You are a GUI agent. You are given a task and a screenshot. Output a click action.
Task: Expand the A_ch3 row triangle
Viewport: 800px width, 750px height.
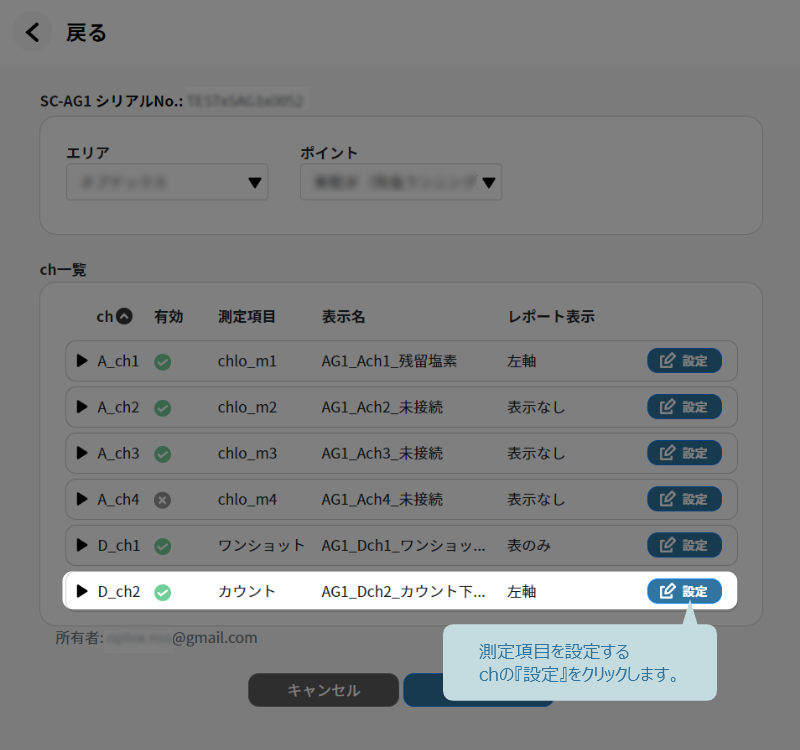pyautogui.click(x=82, y=453)
